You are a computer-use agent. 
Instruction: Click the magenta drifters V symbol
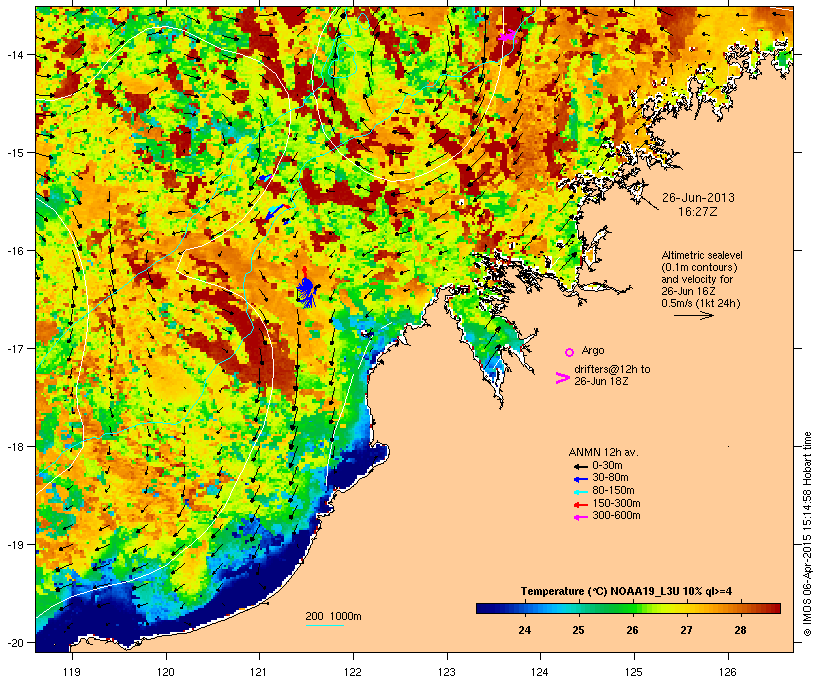562,378
